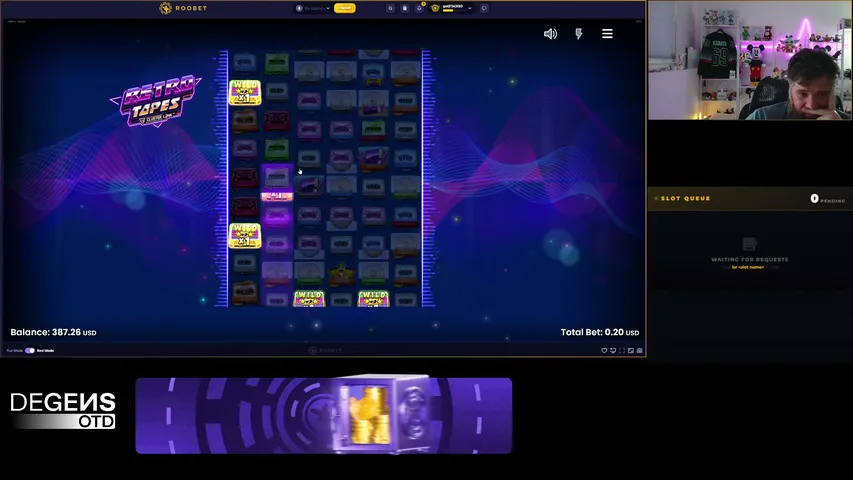This screenshot has width=853, height=480.
Task: Open the search icon in Roobet header
Action: (391, 8)
